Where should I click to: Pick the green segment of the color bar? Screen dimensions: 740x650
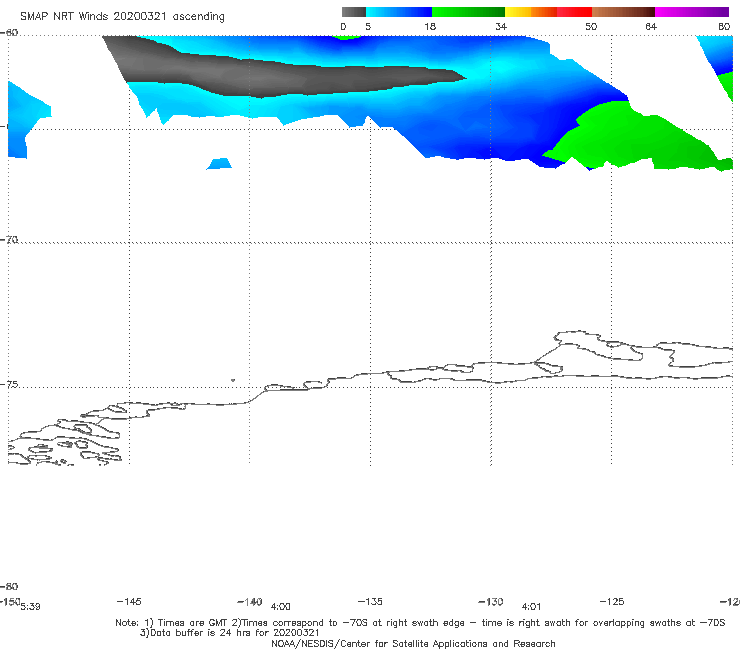468,12
